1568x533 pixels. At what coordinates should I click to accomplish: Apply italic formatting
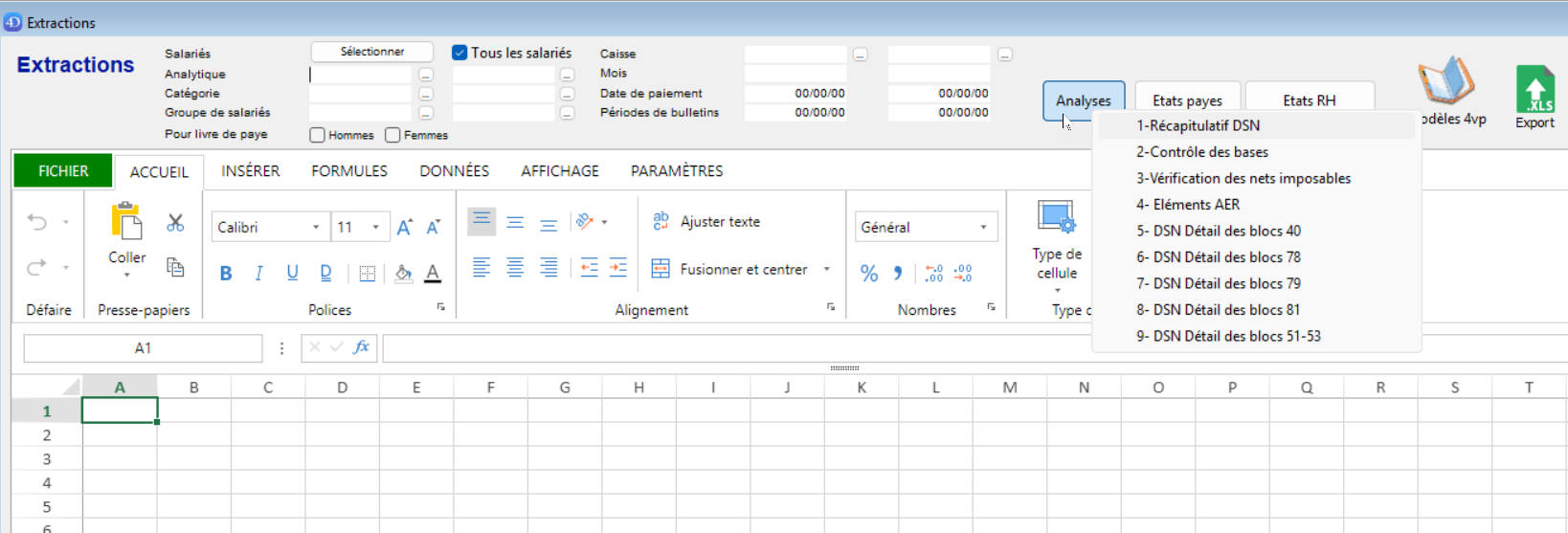(x=258, y=274)
